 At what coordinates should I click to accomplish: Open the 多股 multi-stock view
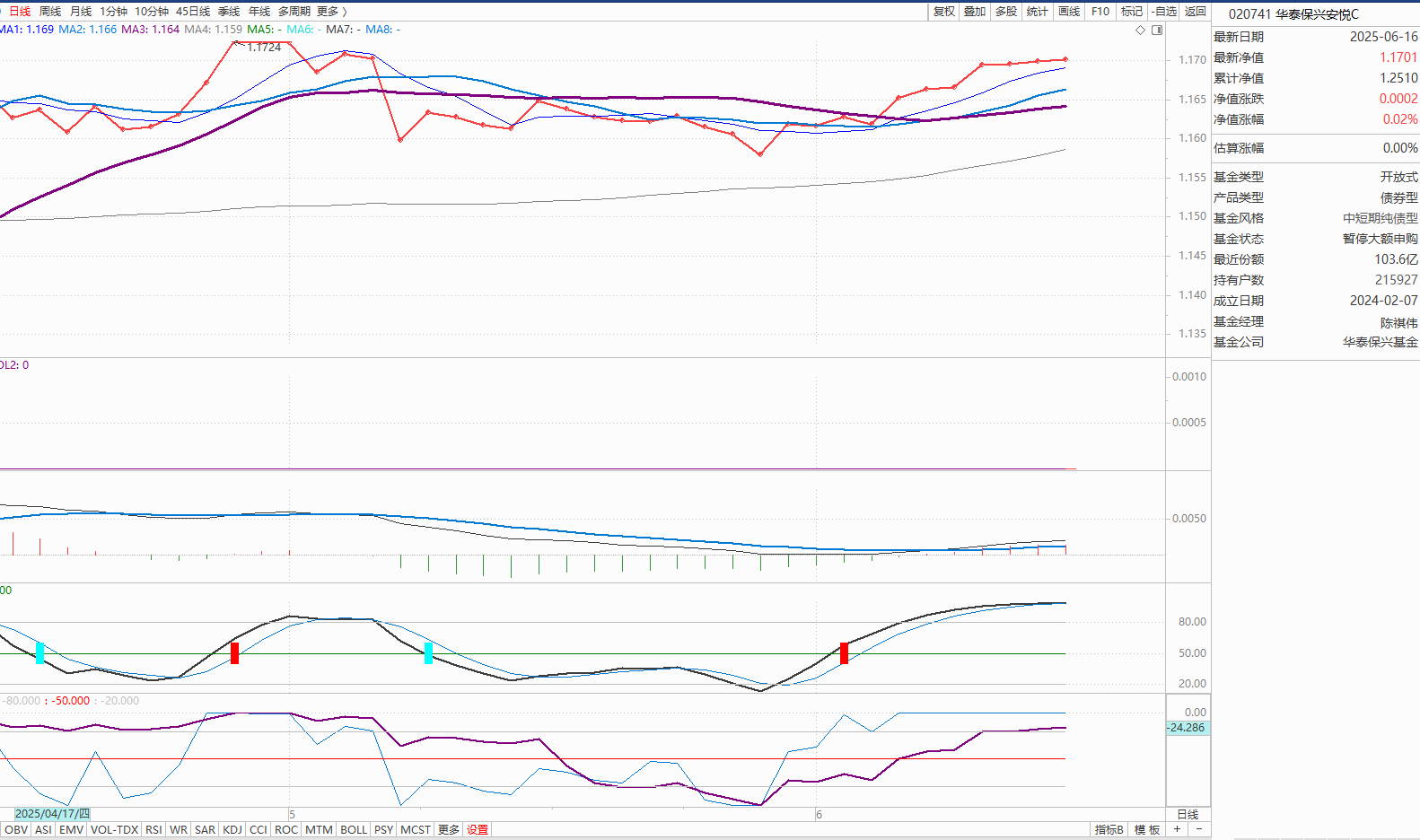click(x=1006, y=12)
